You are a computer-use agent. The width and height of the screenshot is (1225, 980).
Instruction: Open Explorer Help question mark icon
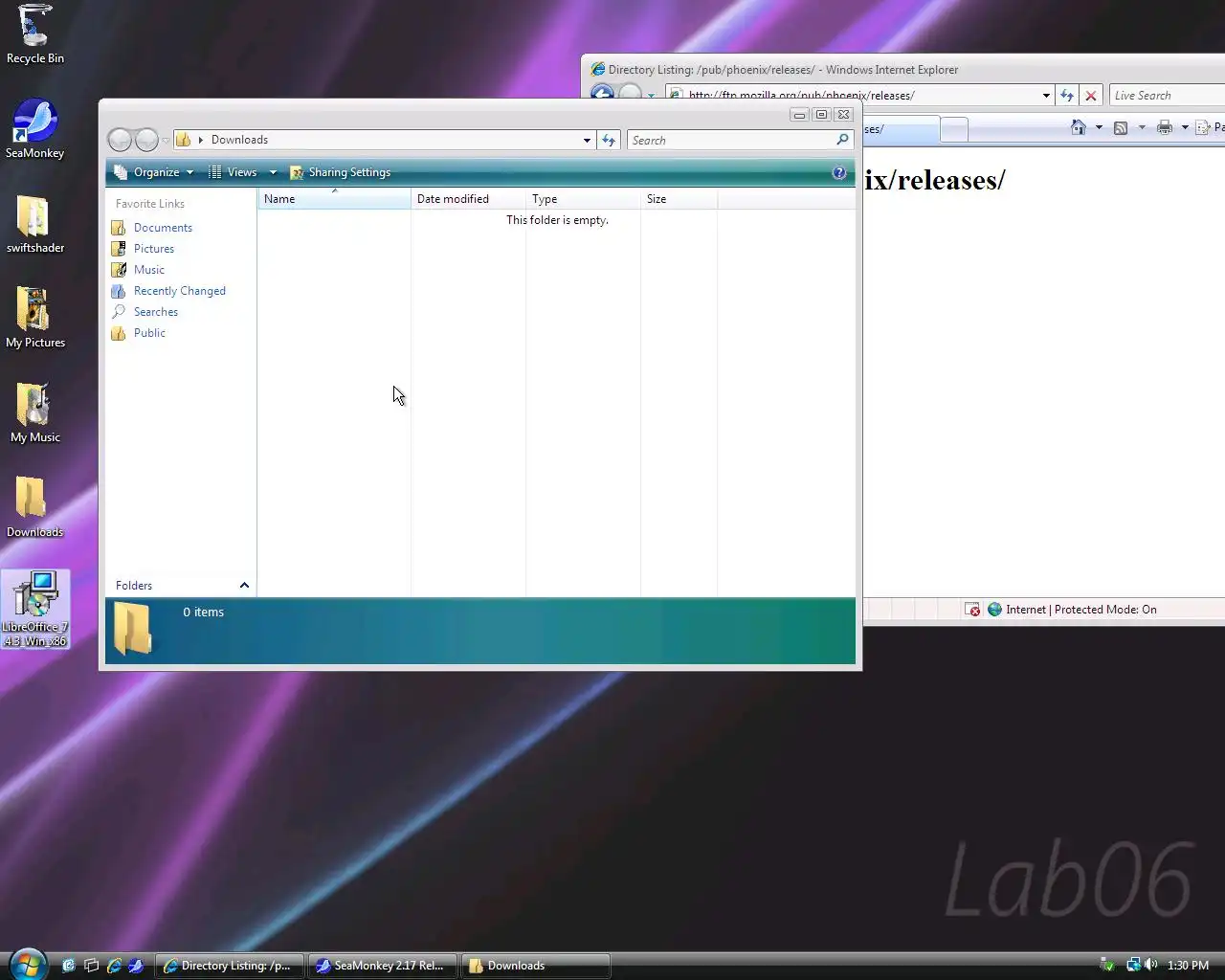pos(839,172)
